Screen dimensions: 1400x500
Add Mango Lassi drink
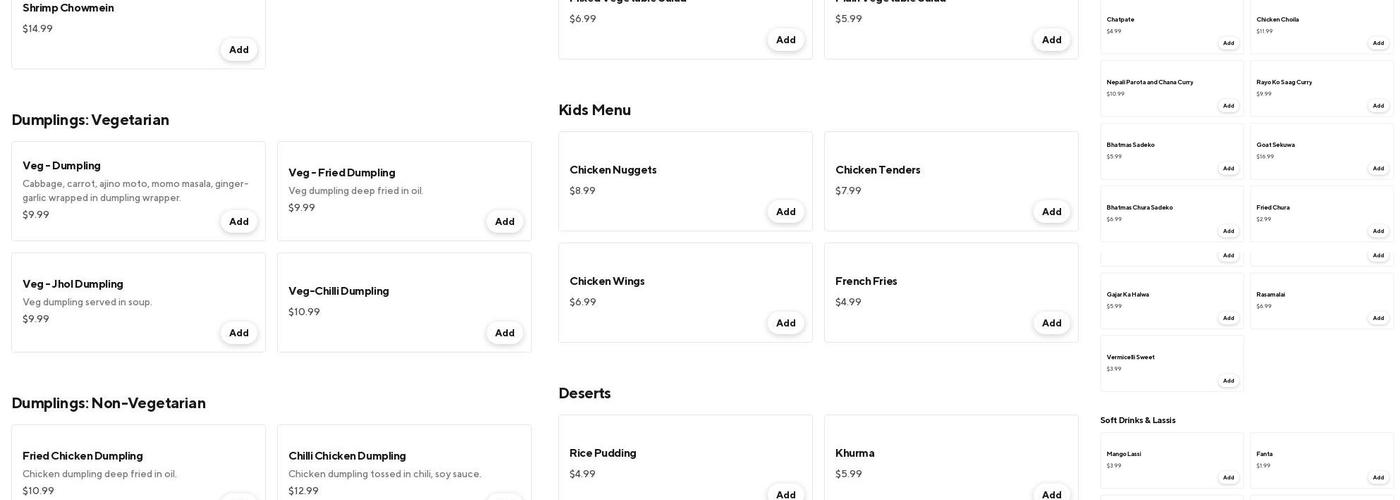pos(1228,478)
